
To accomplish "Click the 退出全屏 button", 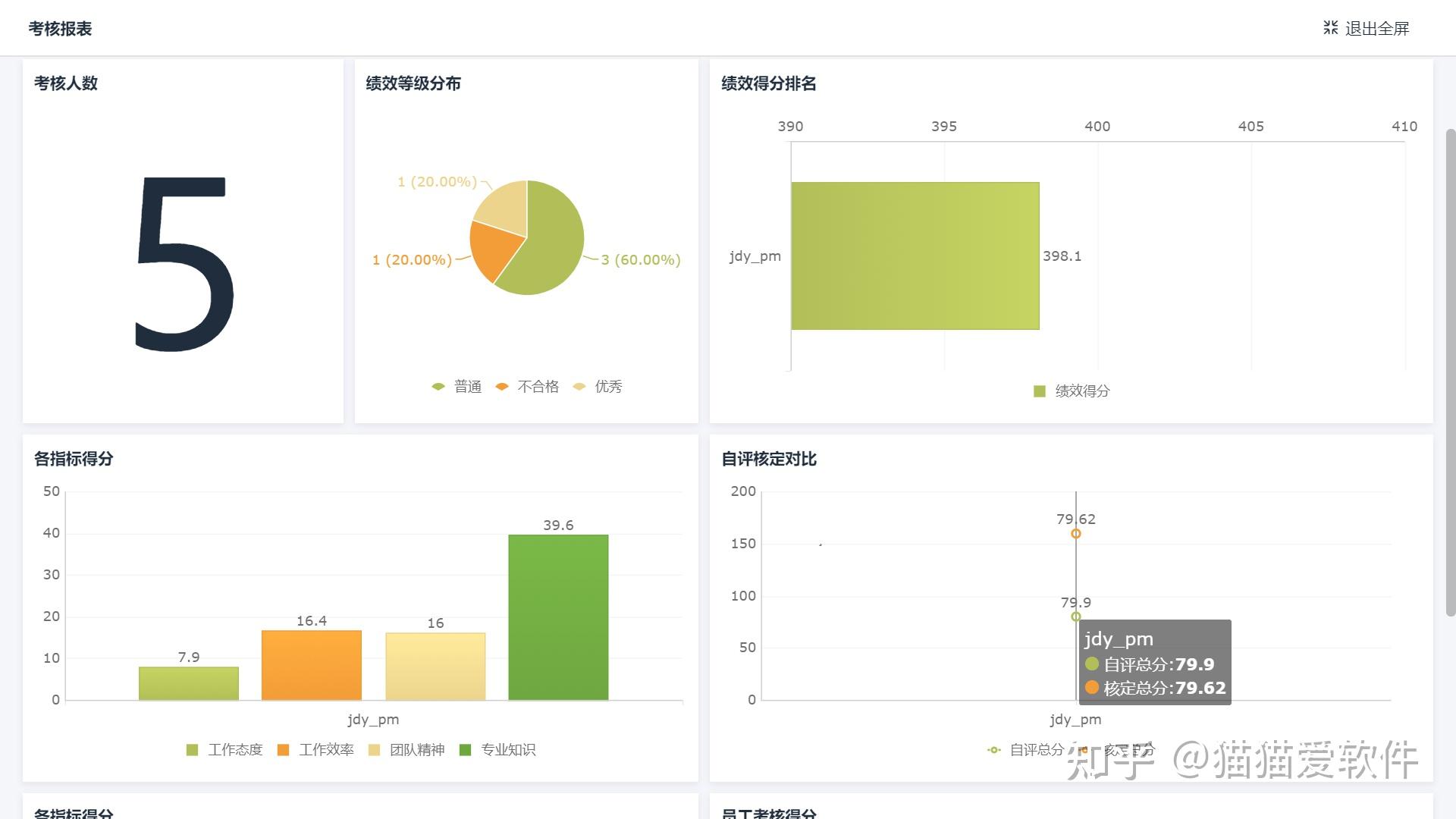I will 1375,28.
